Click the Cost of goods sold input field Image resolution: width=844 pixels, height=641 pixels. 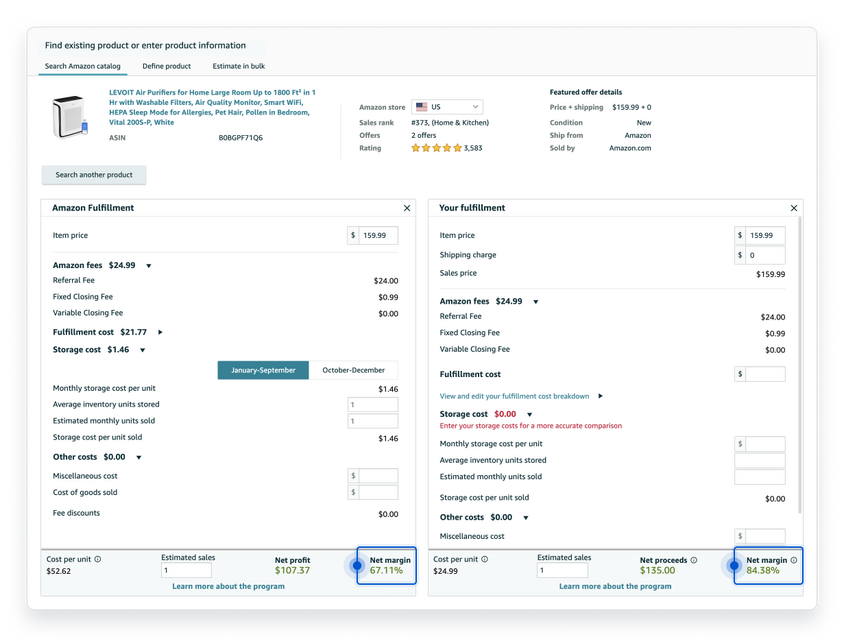click(x=373, y=492)
